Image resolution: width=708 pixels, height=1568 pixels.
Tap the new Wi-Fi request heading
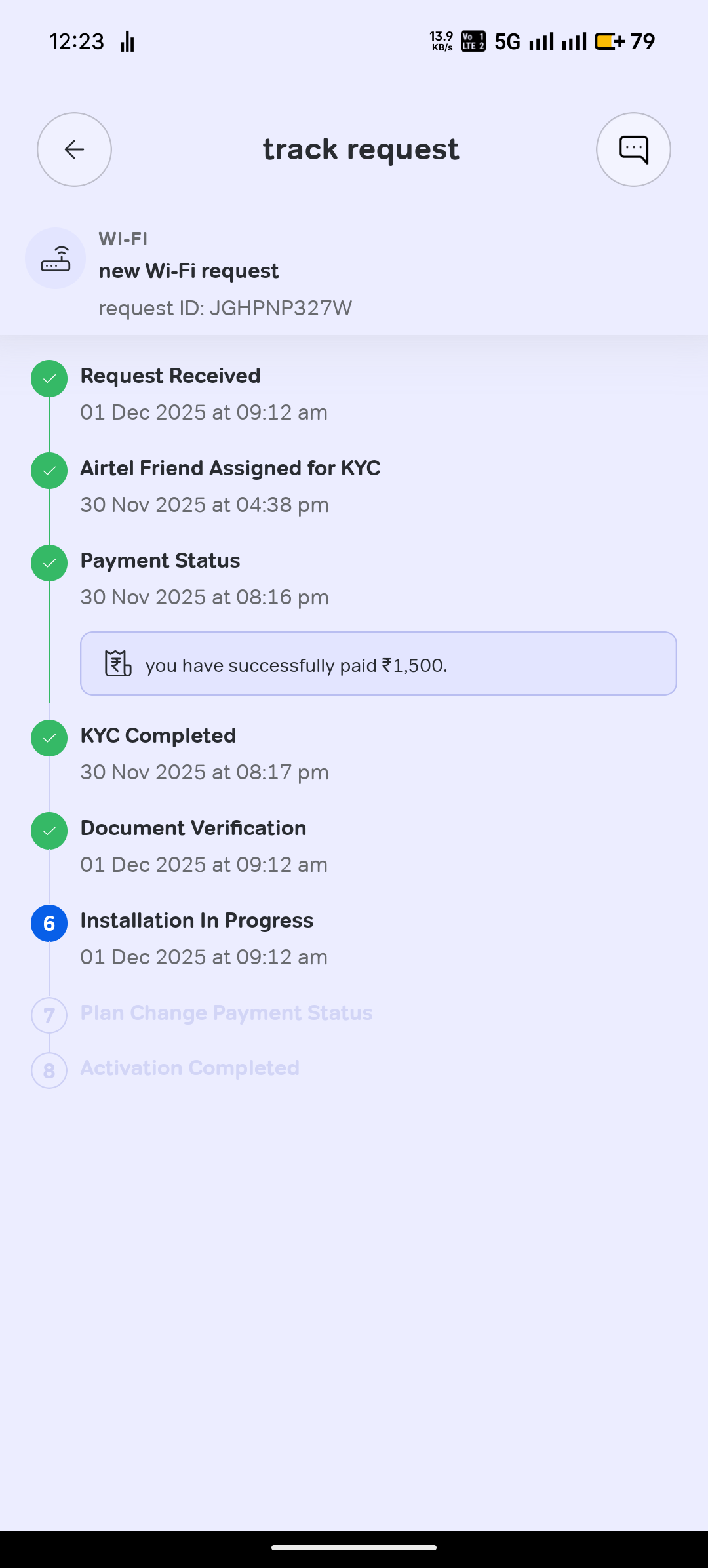tap(189, 271)
